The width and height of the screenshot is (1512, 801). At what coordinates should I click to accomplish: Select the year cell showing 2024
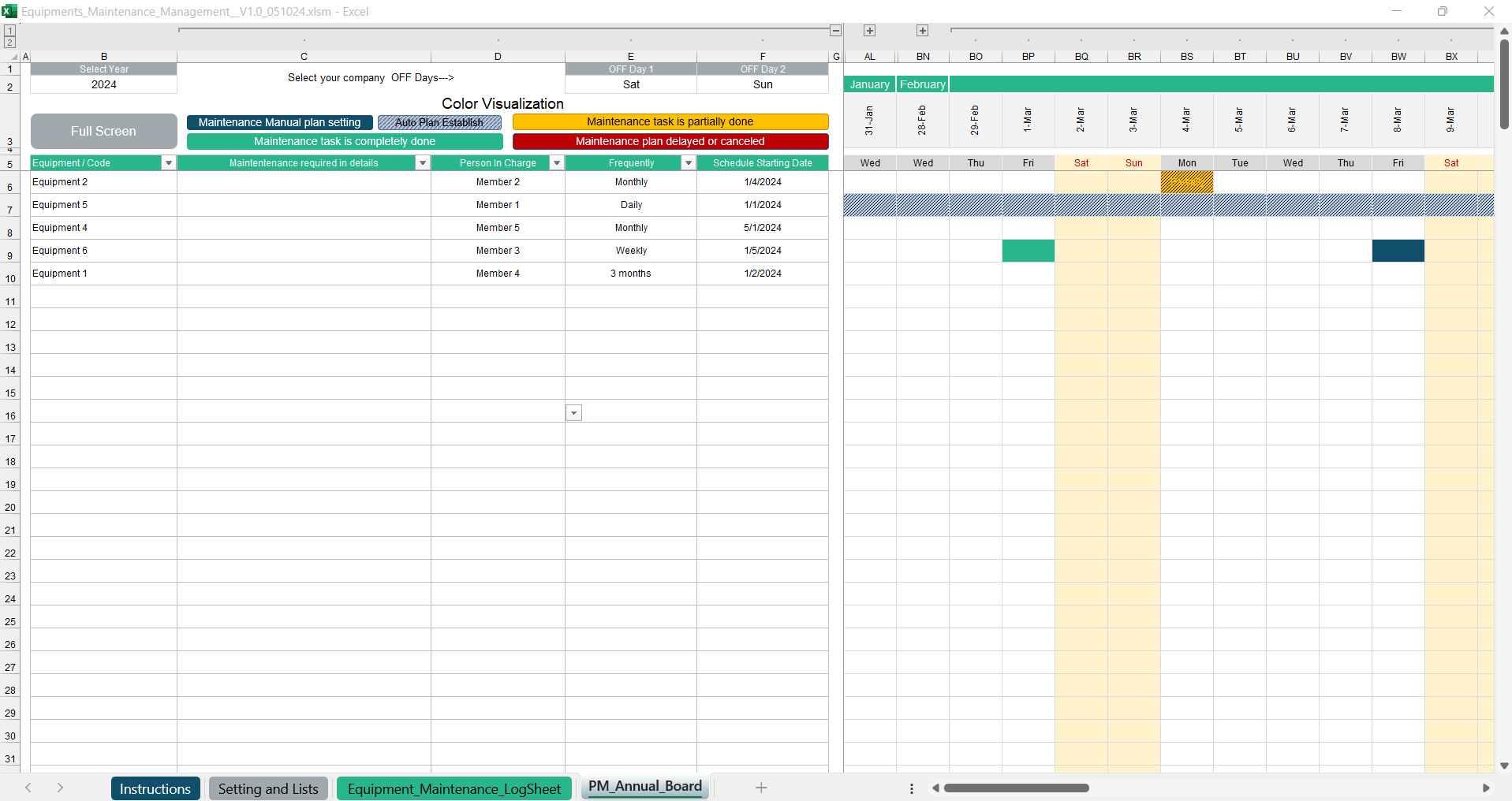pos(103,84)
